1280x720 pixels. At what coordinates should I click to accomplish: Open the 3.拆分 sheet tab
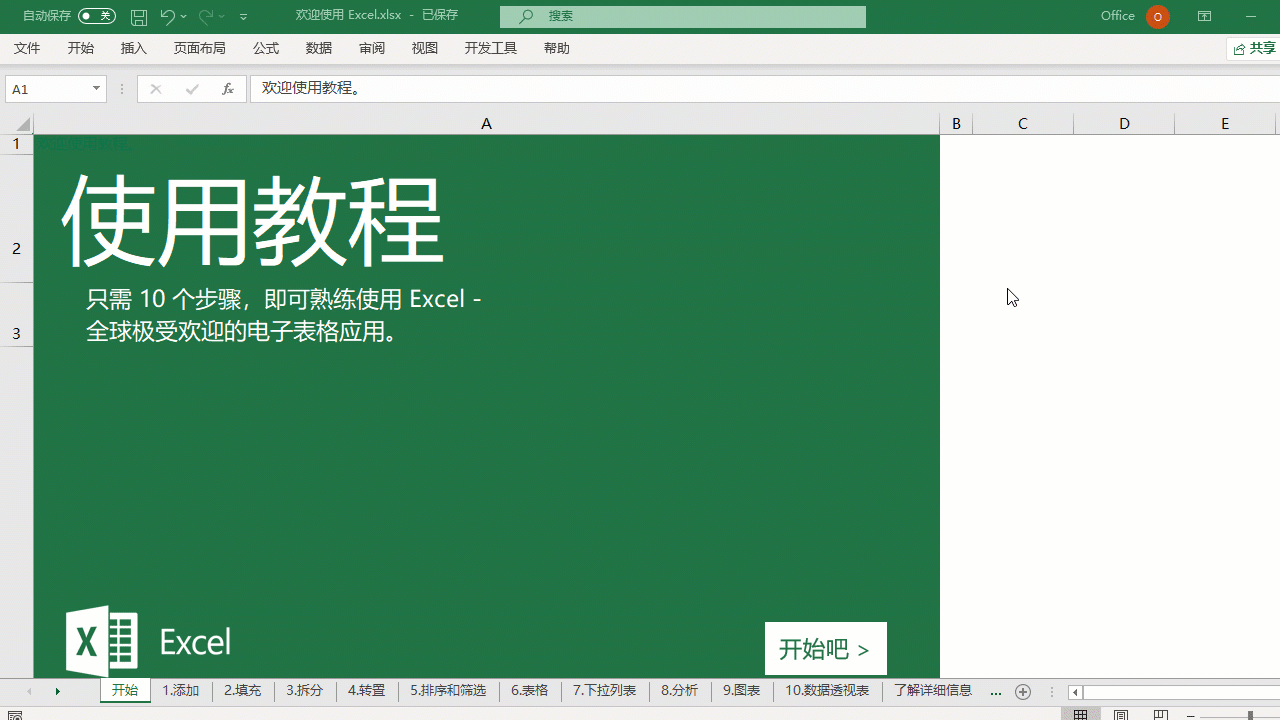coord(305,690)
